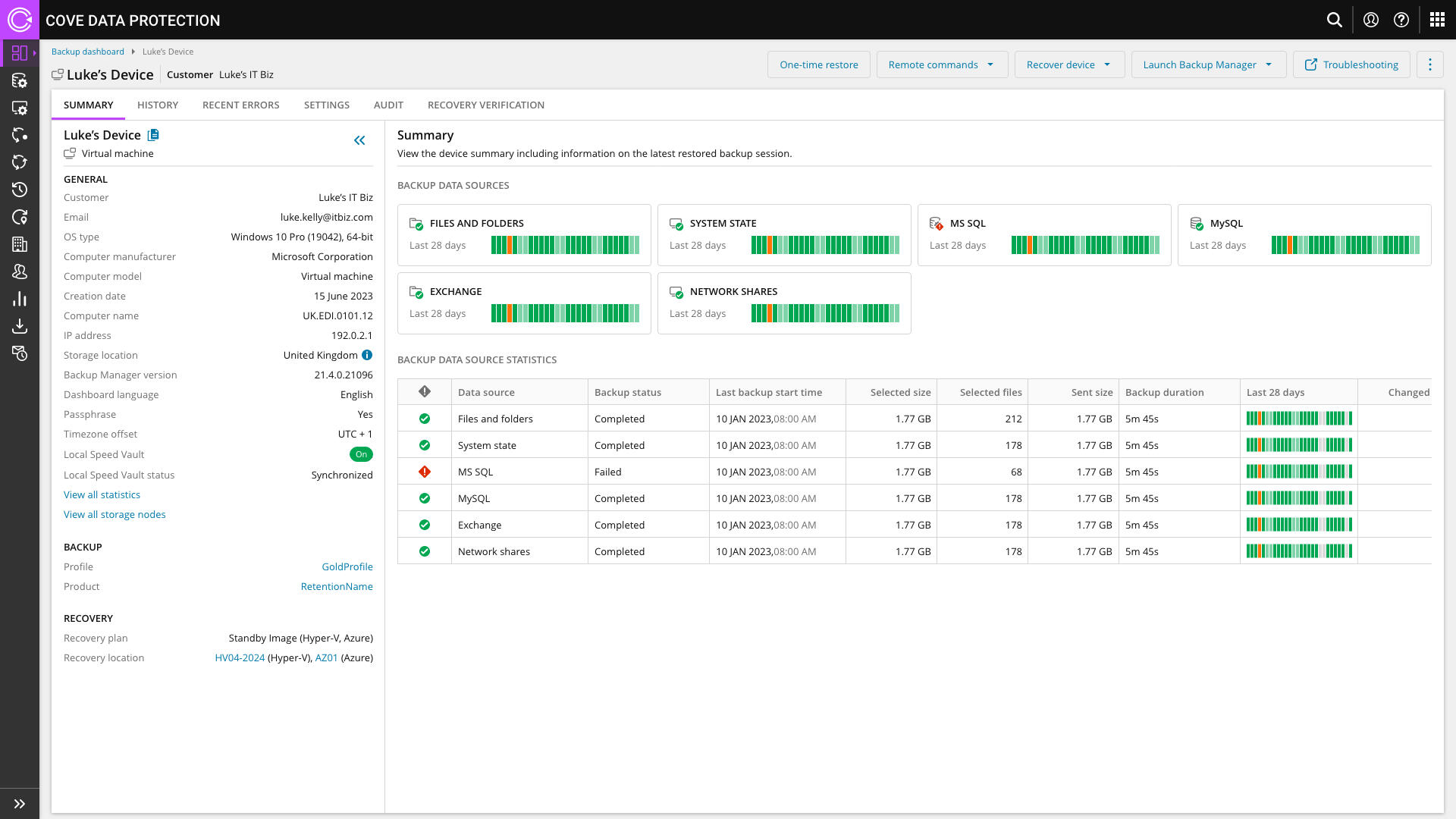Toggle the Local Speed Vault switch

361,454
